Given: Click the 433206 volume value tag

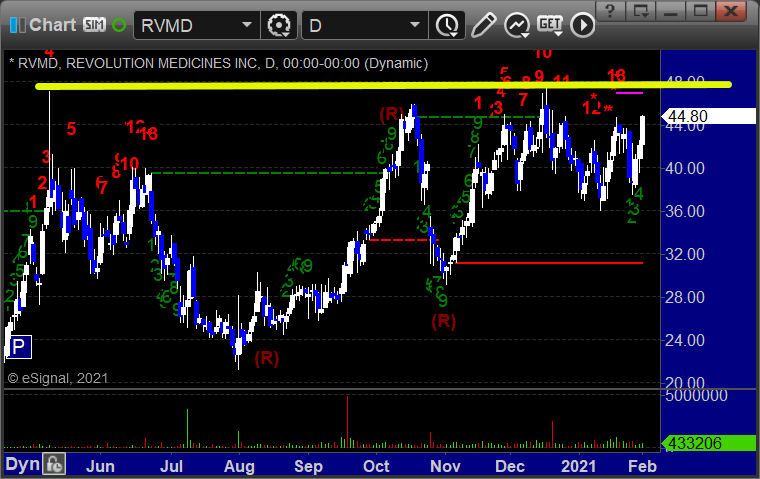Looking at the screenshot, I should (x=708, y=443).
